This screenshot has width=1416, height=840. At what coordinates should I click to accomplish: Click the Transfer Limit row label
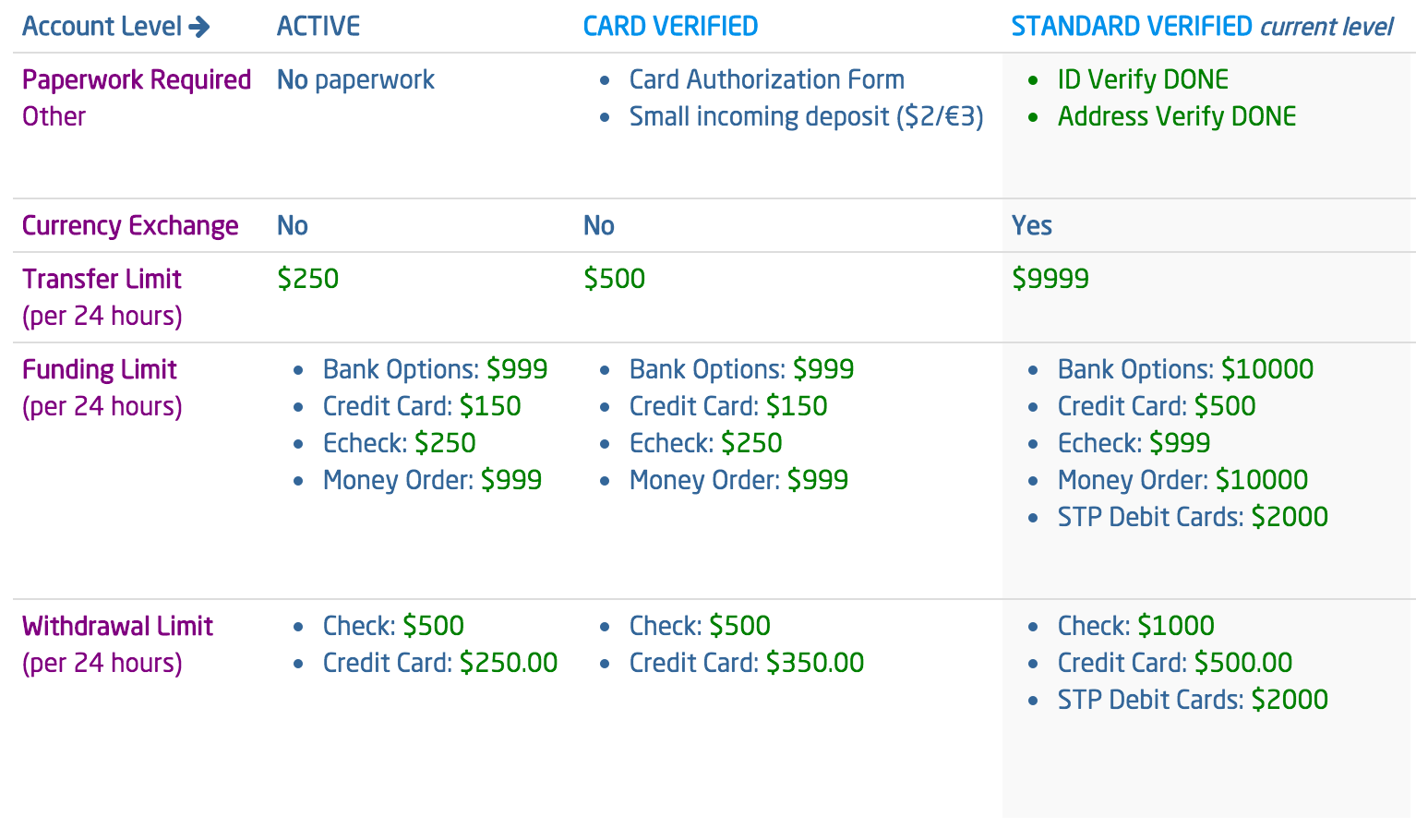102,280
